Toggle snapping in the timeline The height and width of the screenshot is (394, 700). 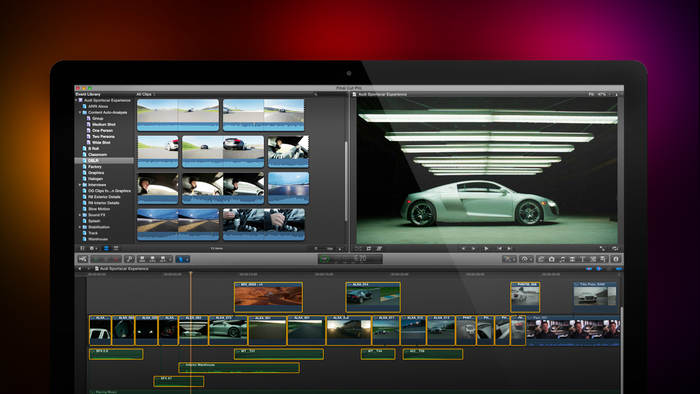[x=619, y=269]
